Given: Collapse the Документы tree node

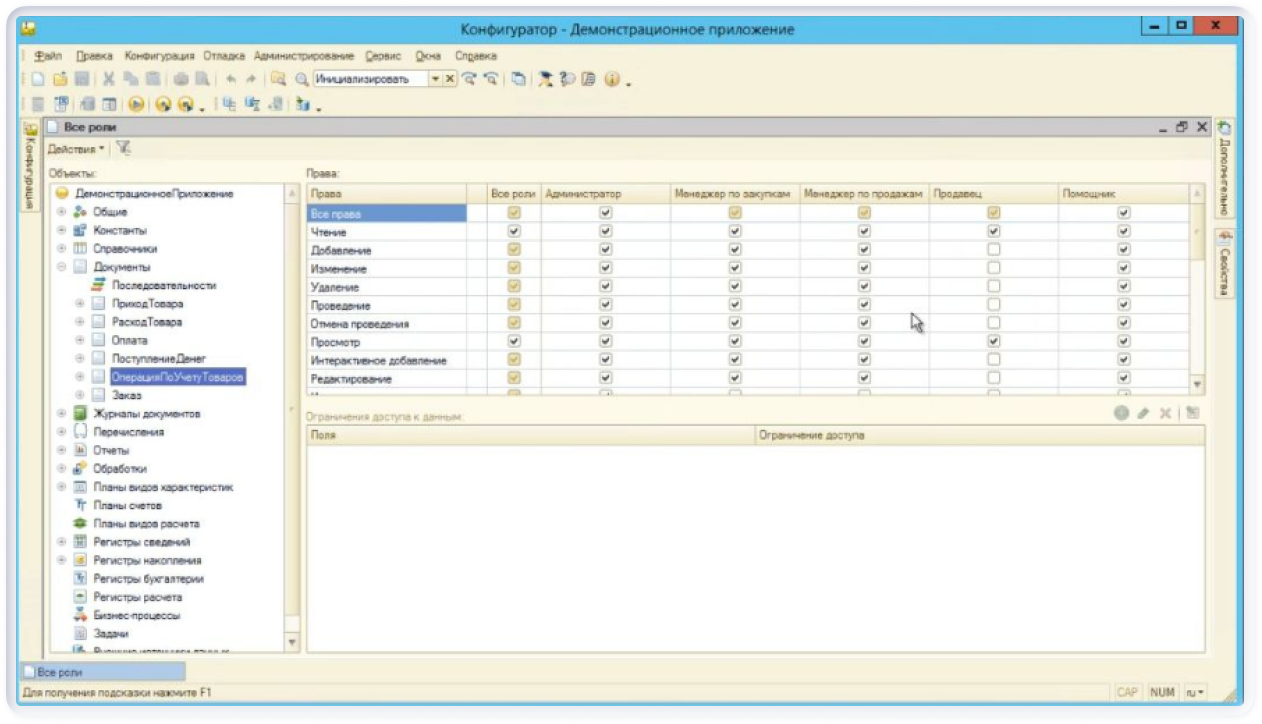Looking at the screenshot, I should [x=62, y=267].
